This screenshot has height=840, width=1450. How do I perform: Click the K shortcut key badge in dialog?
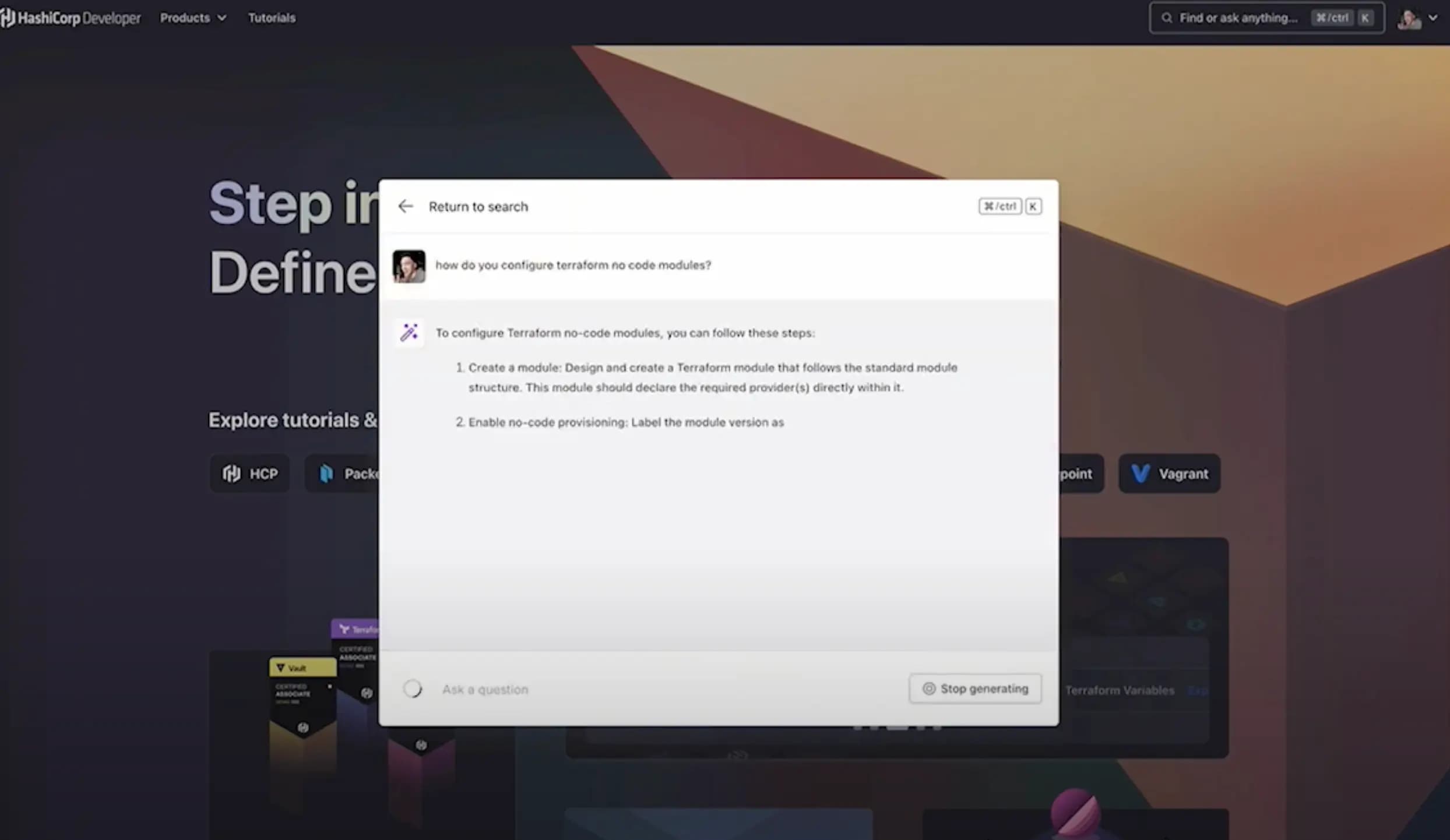tap(1033, 206)
